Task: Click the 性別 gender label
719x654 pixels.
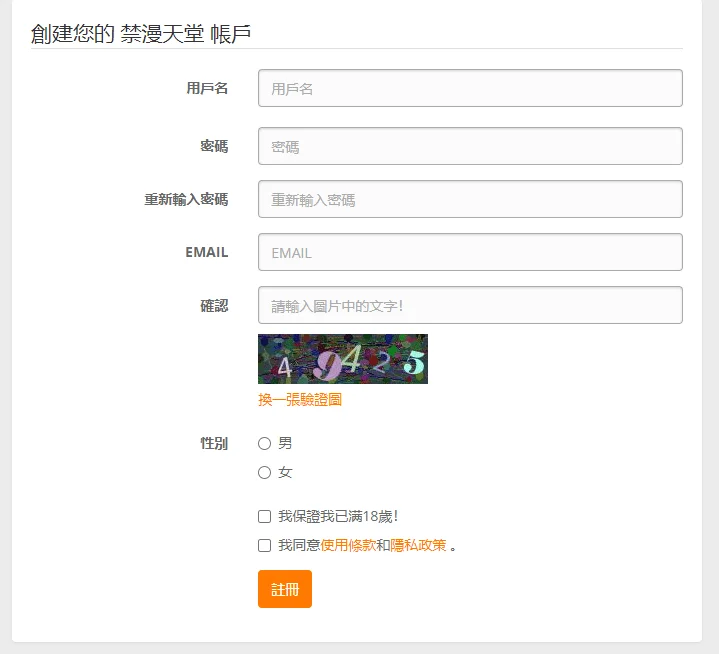Action: tap(214, 443)
